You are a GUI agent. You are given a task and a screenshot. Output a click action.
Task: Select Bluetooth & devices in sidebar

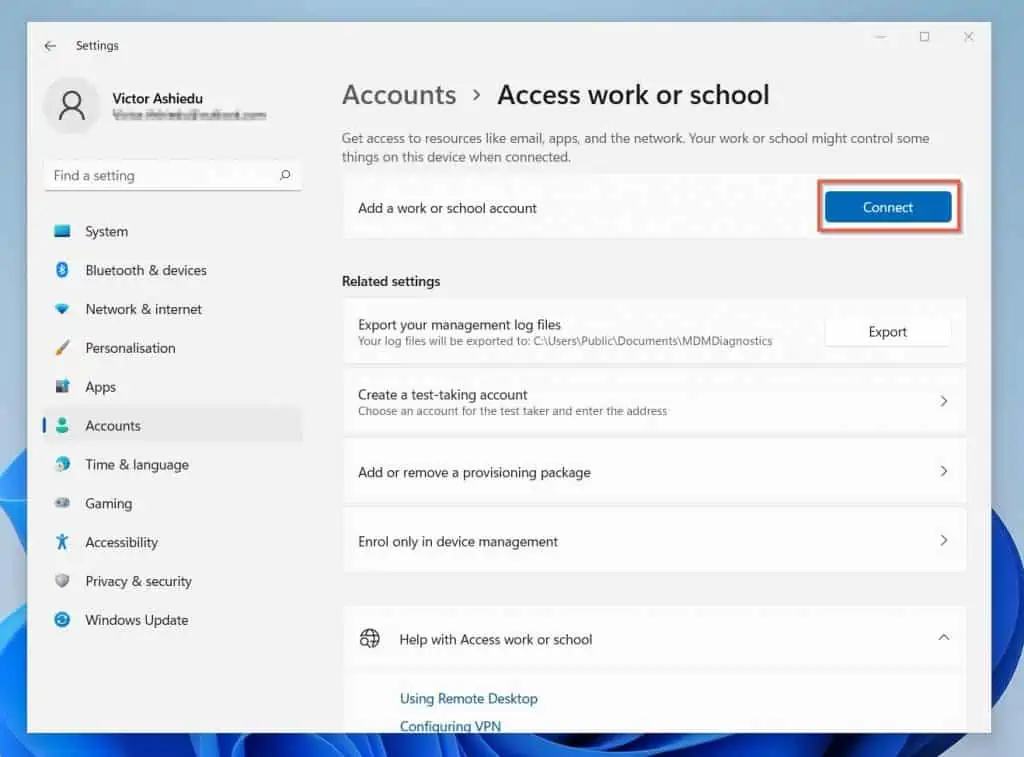[x=146, y=270]
